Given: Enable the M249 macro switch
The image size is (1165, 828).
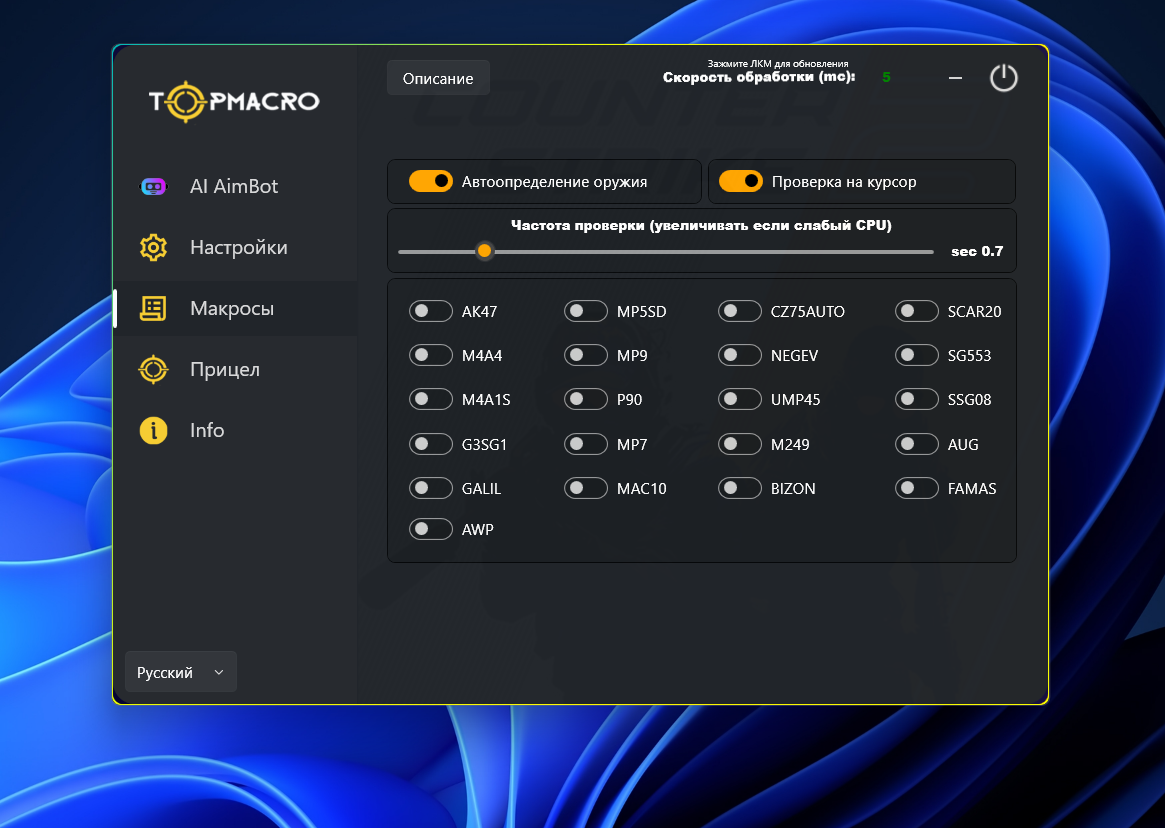Looking at the screenshot, I should pos(740,444).
